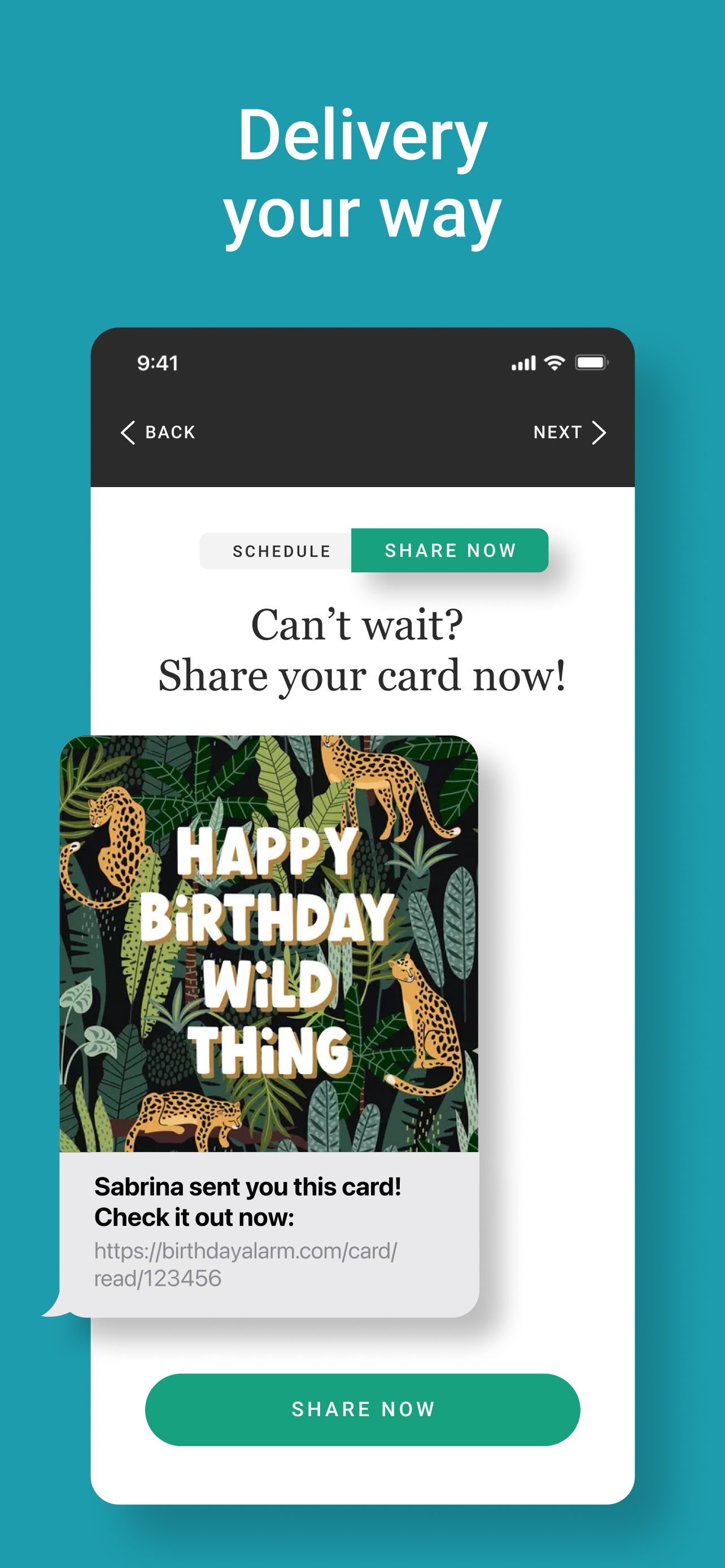Tap the next chevron arrow icon
Image resolution: width=725 pixels, height=1568 pixels.
pyautogui.click(x=599, y=433)
